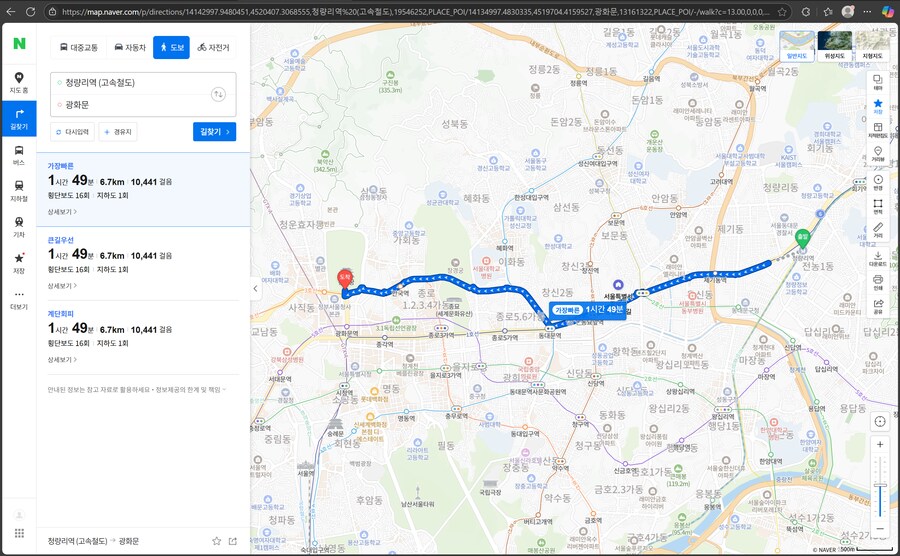The image size is (900, 556).
Task: Bookmark this page with star
Action: click(782, 11)
